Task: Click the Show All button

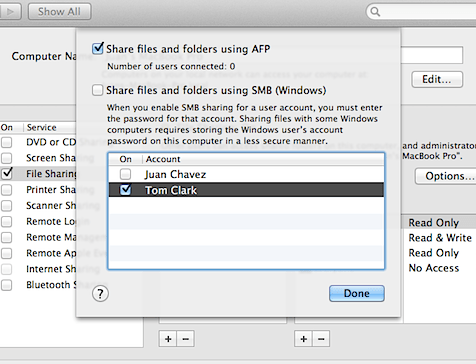Action: (x=59, y=12)
